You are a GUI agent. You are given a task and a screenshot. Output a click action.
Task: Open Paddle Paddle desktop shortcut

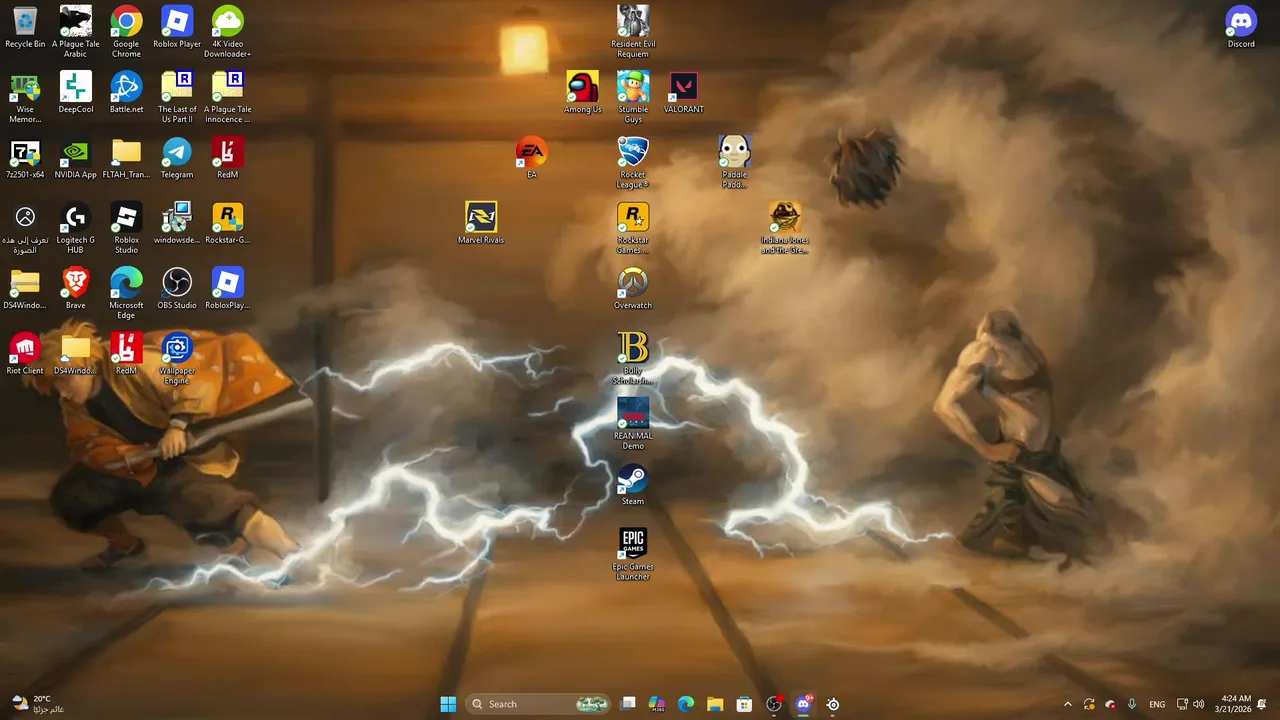click(735, 163)
